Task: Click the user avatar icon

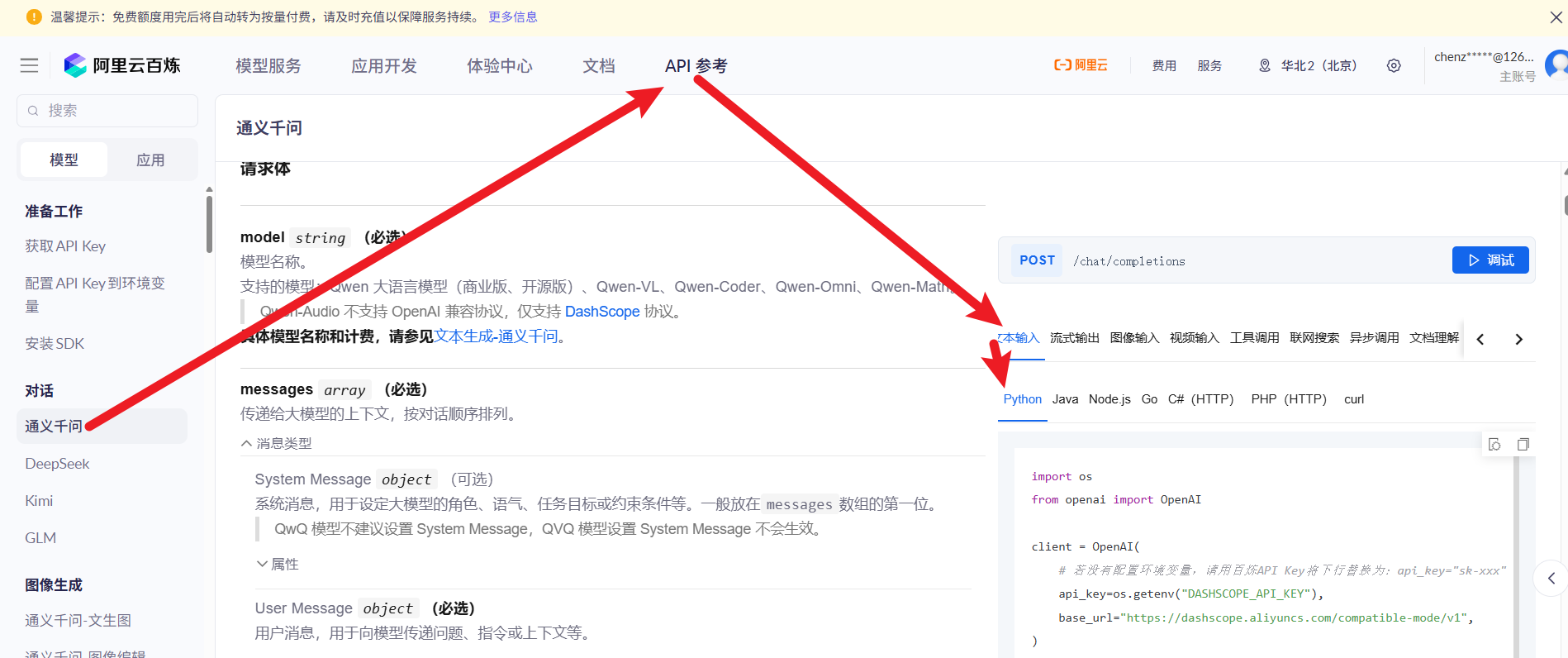Action: pos(1557,64)
